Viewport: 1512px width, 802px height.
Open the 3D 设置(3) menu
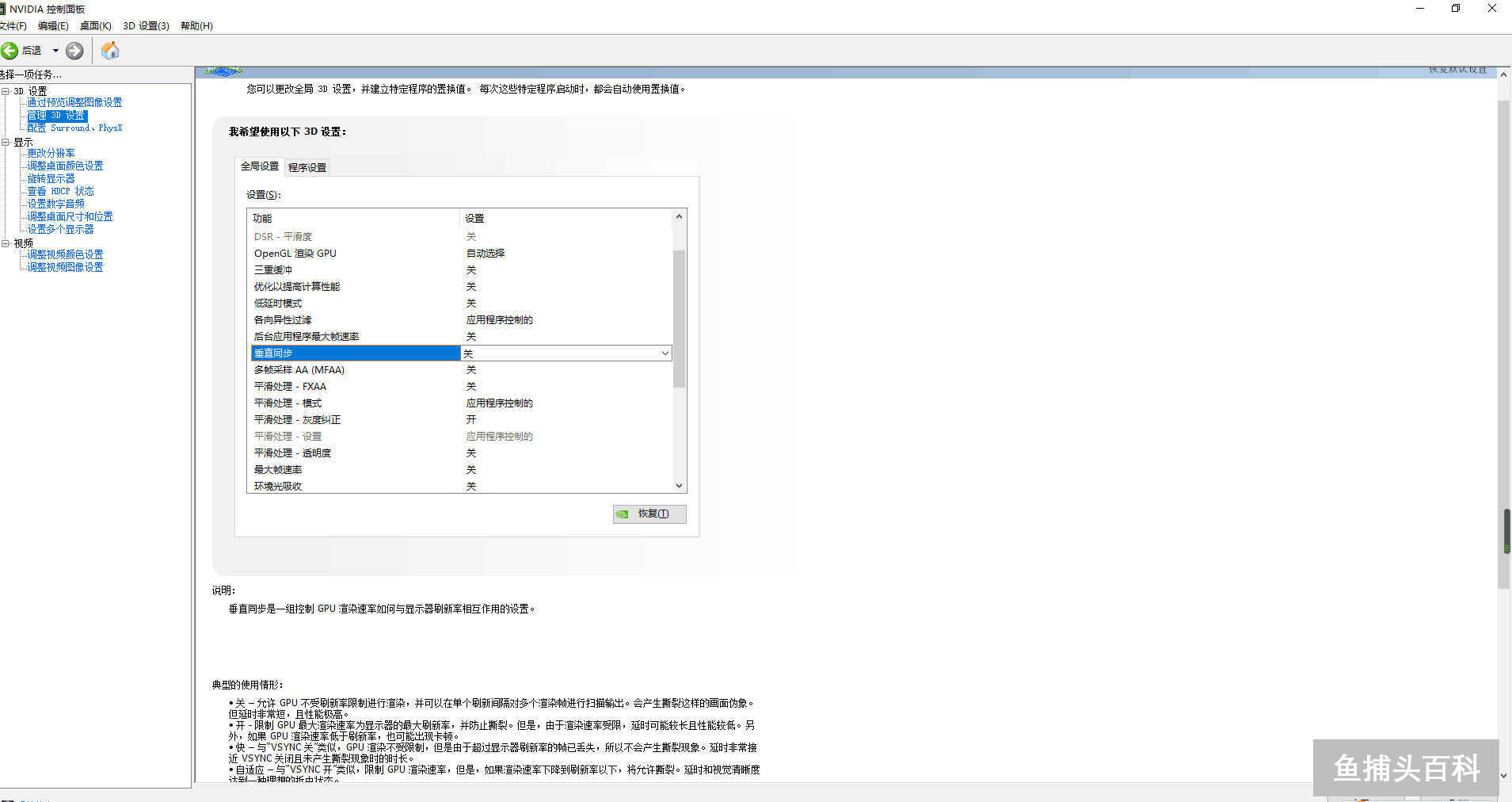click(146, 26)
